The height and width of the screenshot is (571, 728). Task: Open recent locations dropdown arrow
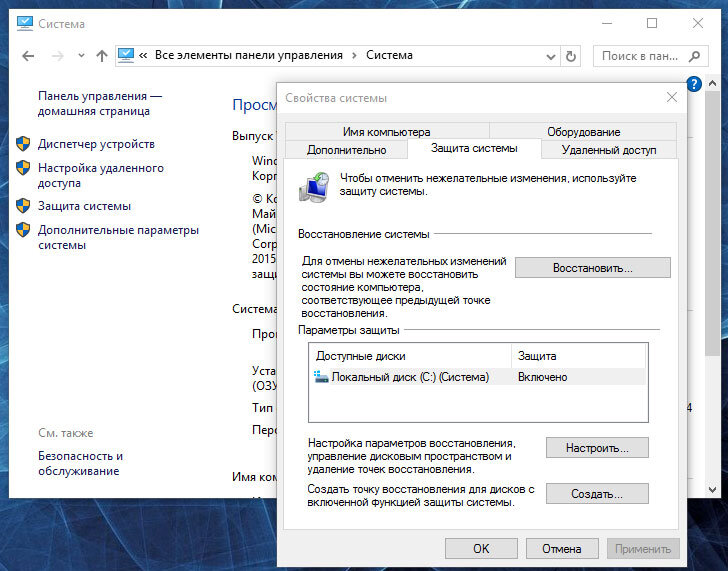click(81, 56)
